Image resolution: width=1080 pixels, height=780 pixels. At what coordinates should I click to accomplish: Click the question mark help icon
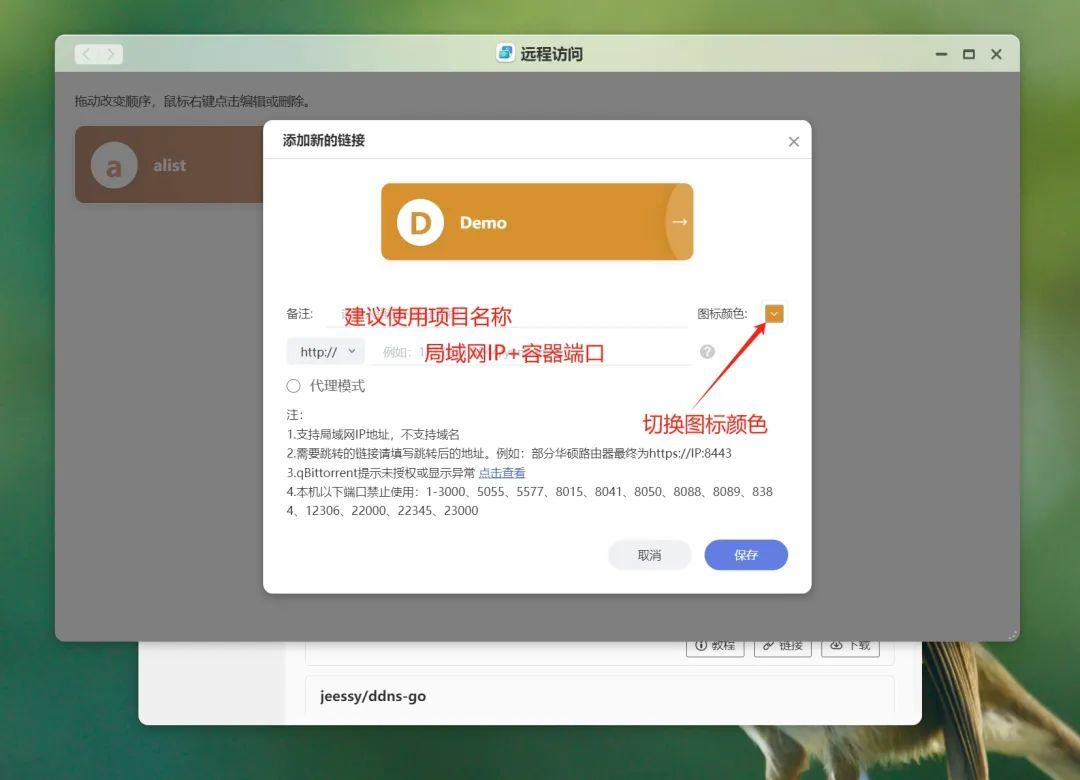(x=707, y=351)
